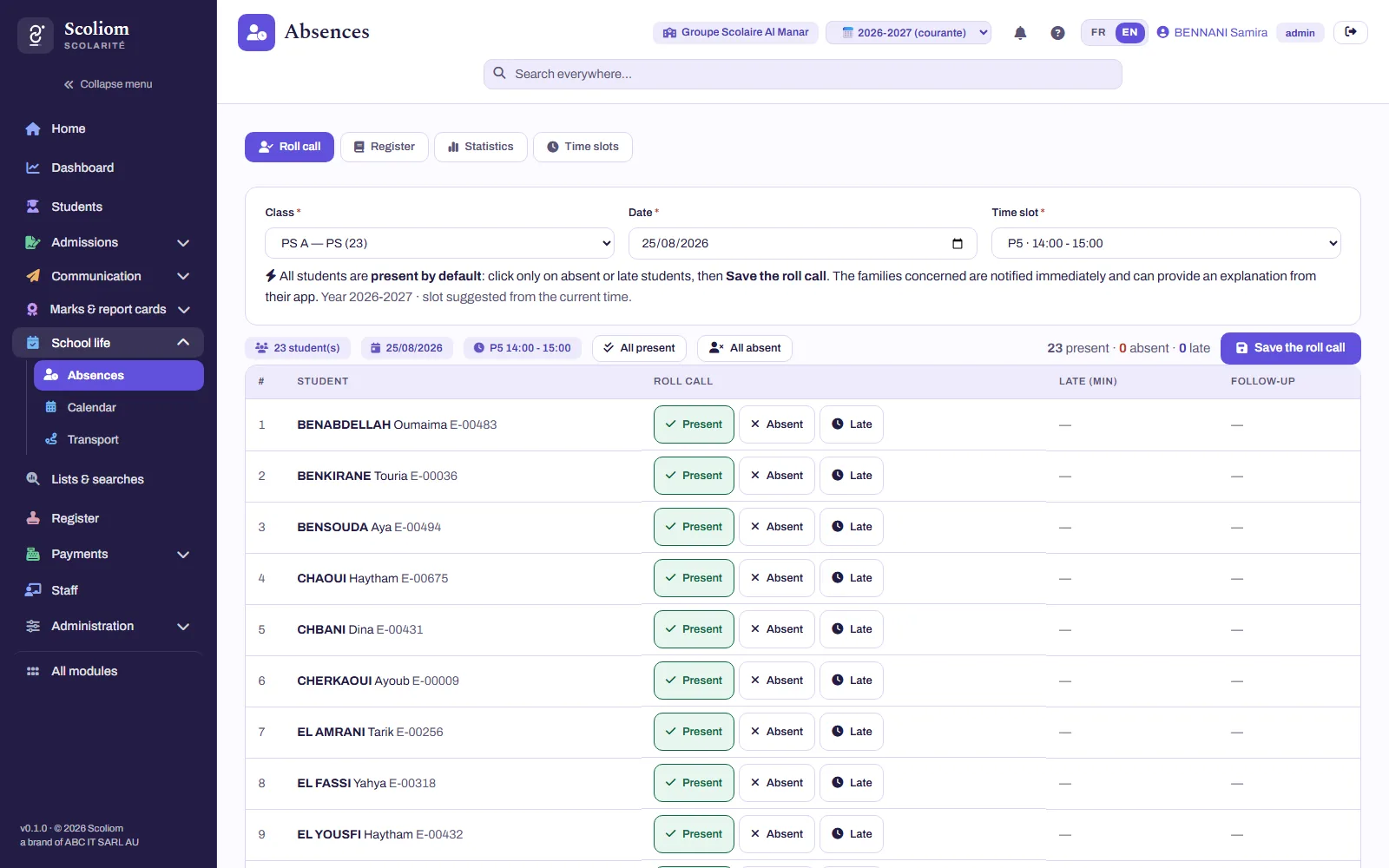Click the All present button
The height and width of the screenshot is (868, 1389).
pyautogui.click(x=639, y=348)
